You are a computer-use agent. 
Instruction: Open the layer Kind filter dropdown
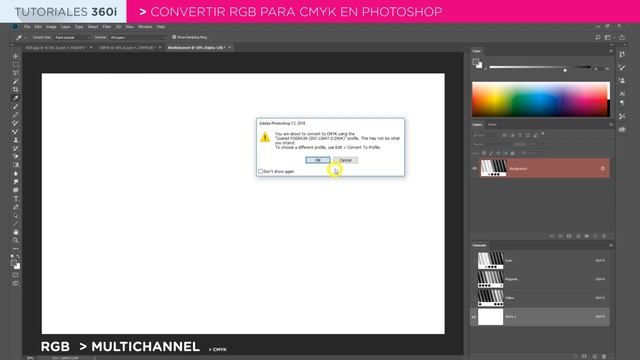click(486, 135)
